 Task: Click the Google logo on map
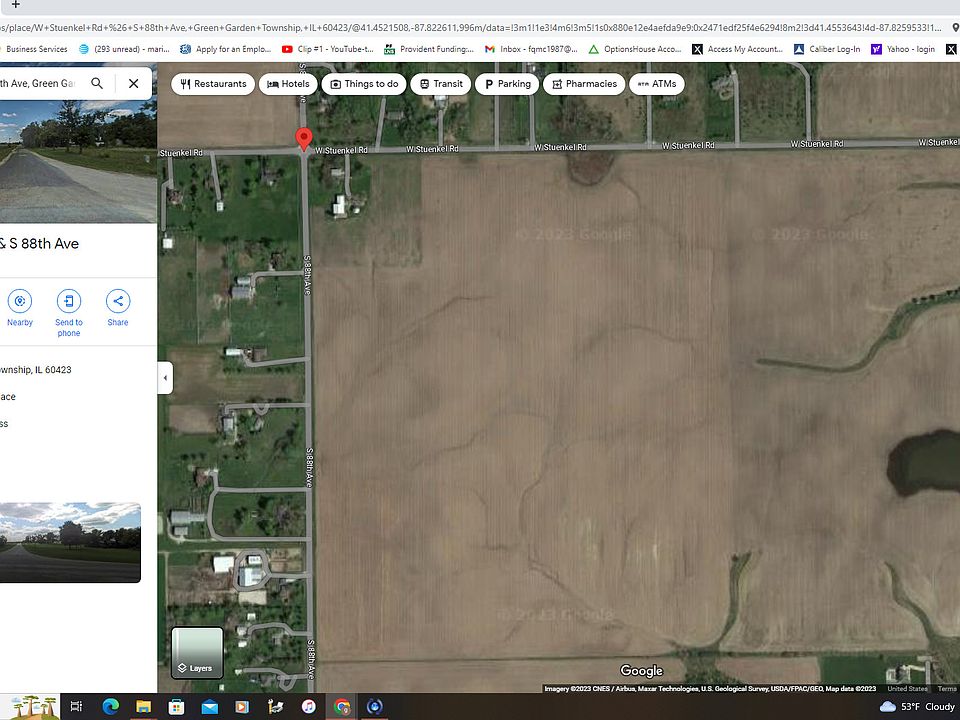click(641, 671)
